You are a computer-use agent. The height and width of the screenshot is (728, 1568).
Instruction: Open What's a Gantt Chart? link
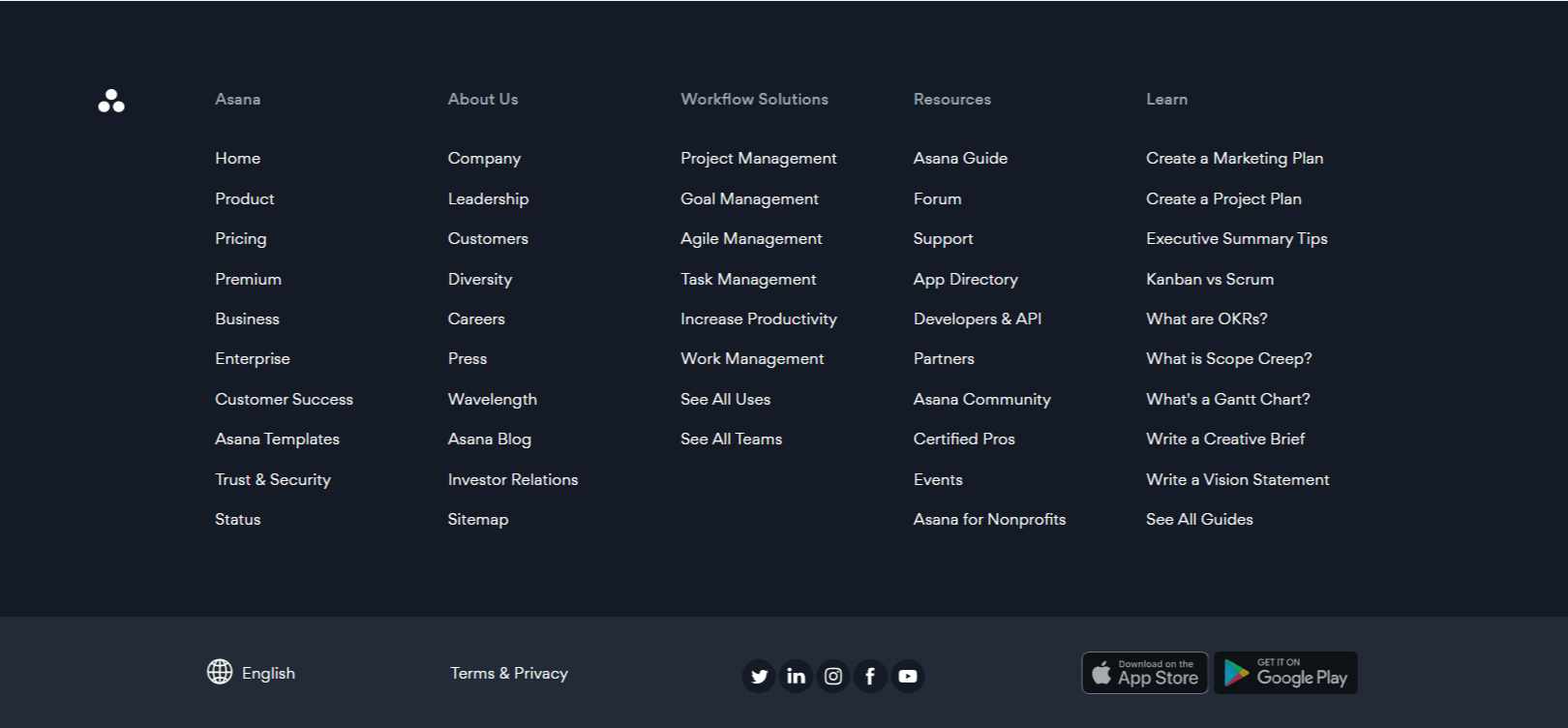pos(1228,399)
